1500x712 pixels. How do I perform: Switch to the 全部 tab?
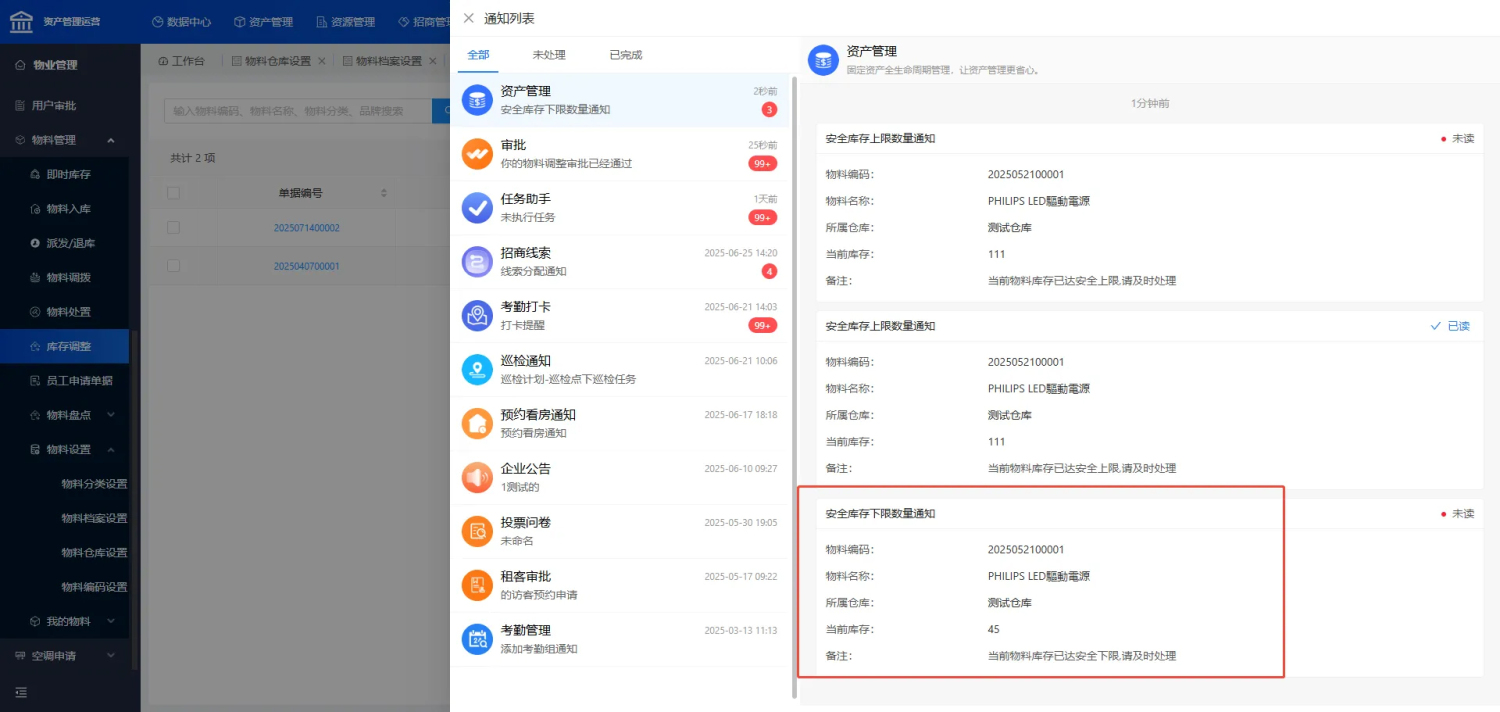point(478,55)
